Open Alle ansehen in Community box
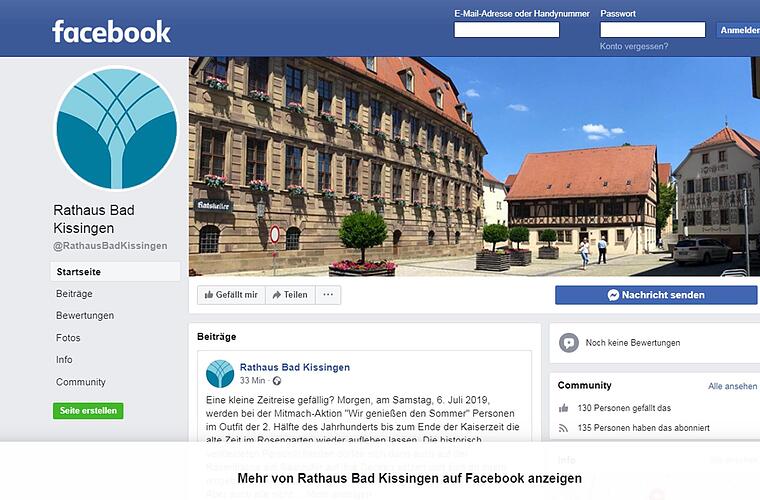 point(732,386)
